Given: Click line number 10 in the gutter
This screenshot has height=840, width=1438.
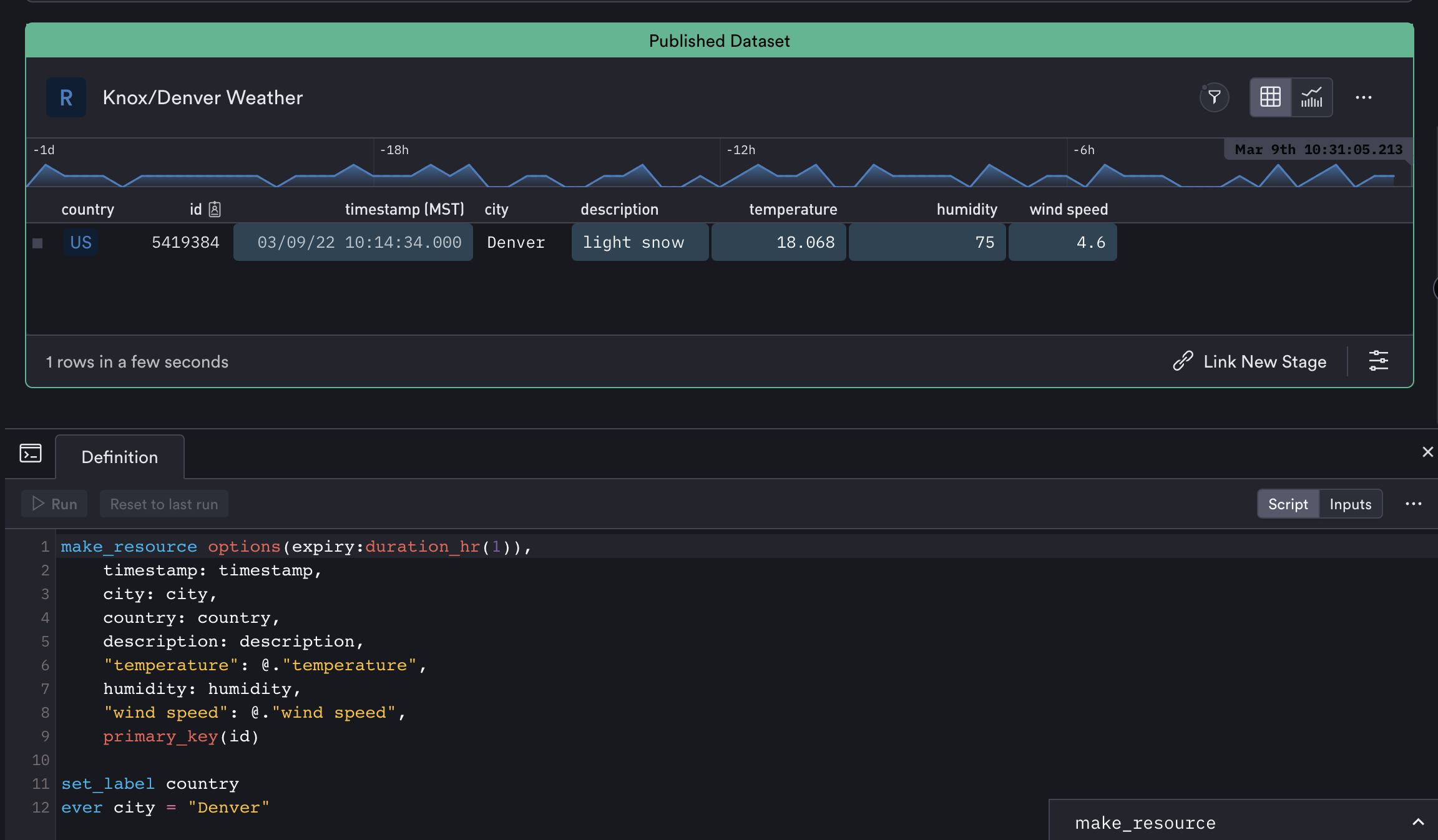Looking at the screenshot, I should pyautogui.click(x=41, y=760).
